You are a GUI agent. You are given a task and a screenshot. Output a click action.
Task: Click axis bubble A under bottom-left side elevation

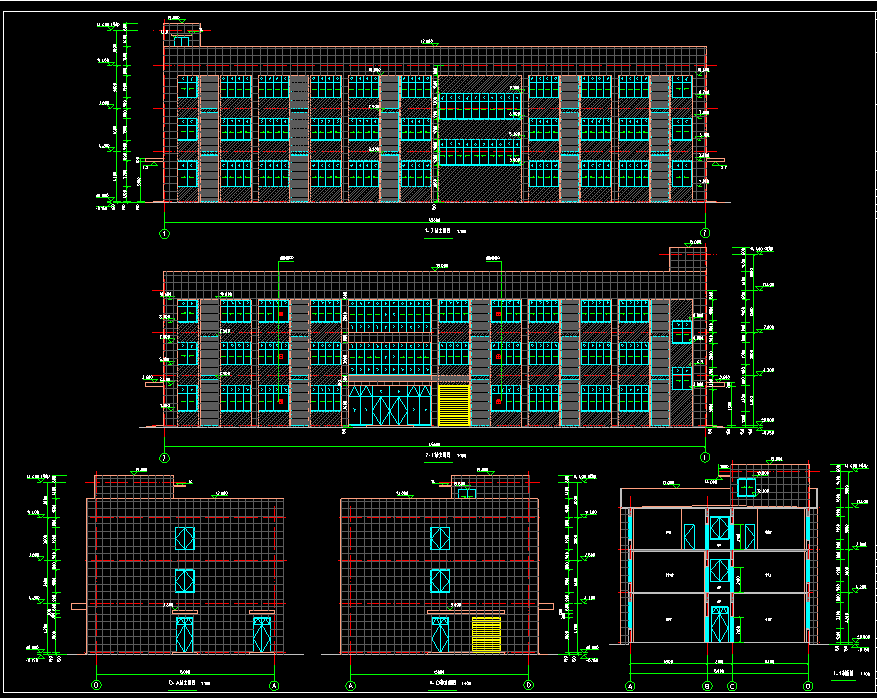(x=274, y=686)
